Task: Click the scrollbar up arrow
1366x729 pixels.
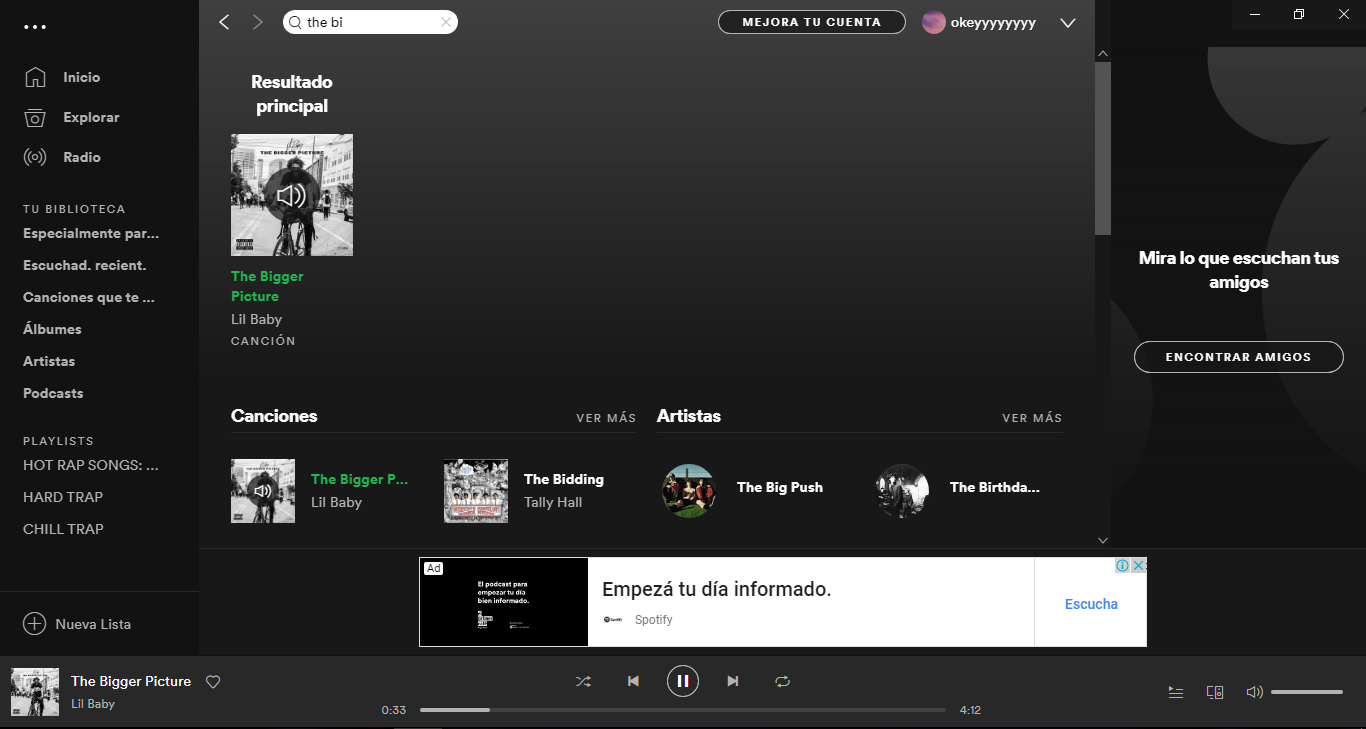Action: pos(1103,53)
